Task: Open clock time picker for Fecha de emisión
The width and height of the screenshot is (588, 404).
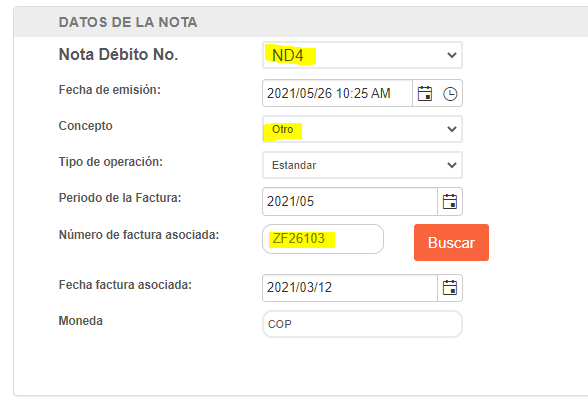Action: tap(450, 94)
